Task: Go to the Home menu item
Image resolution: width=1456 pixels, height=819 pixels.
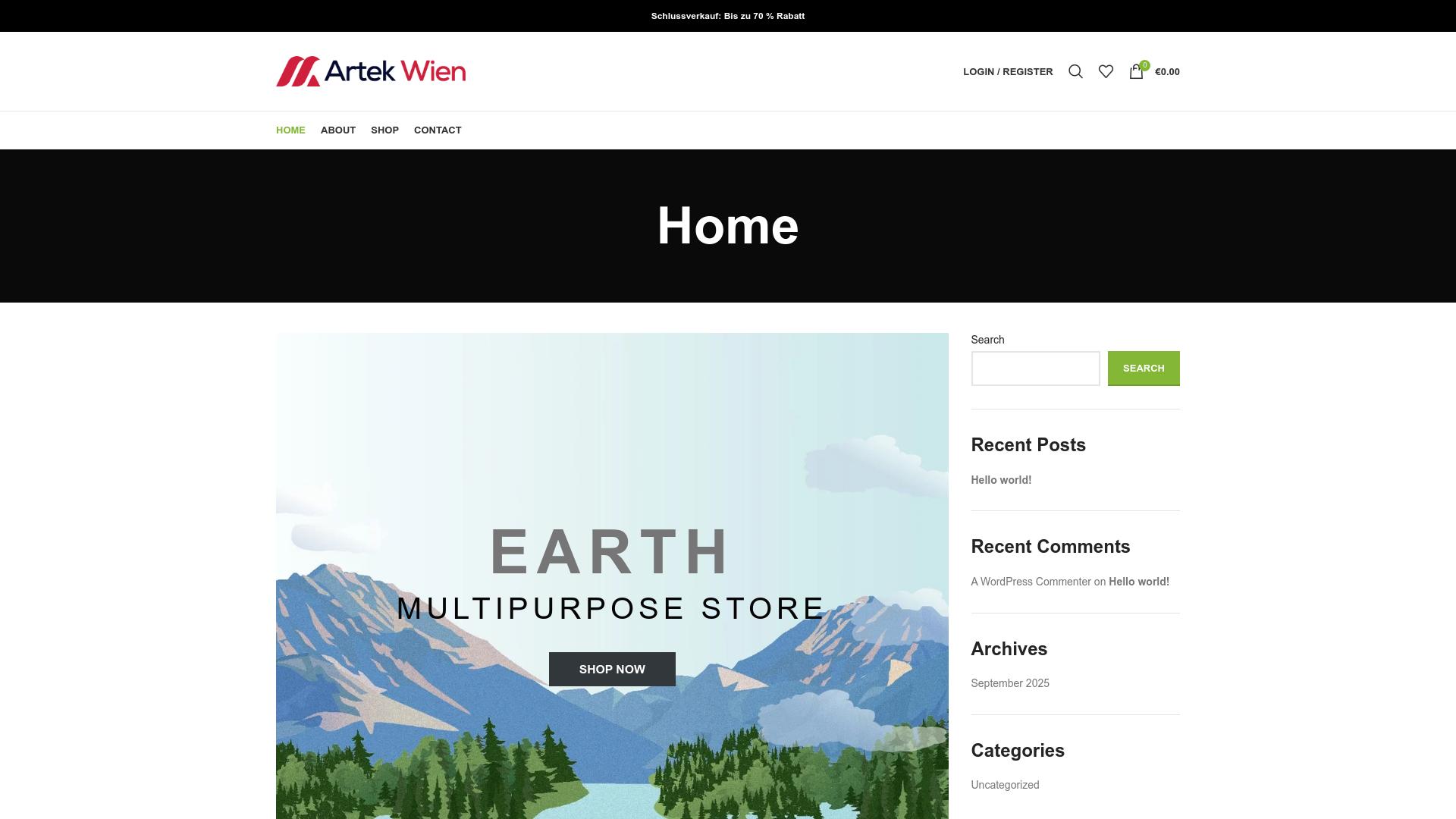Action: coord(290,130)
